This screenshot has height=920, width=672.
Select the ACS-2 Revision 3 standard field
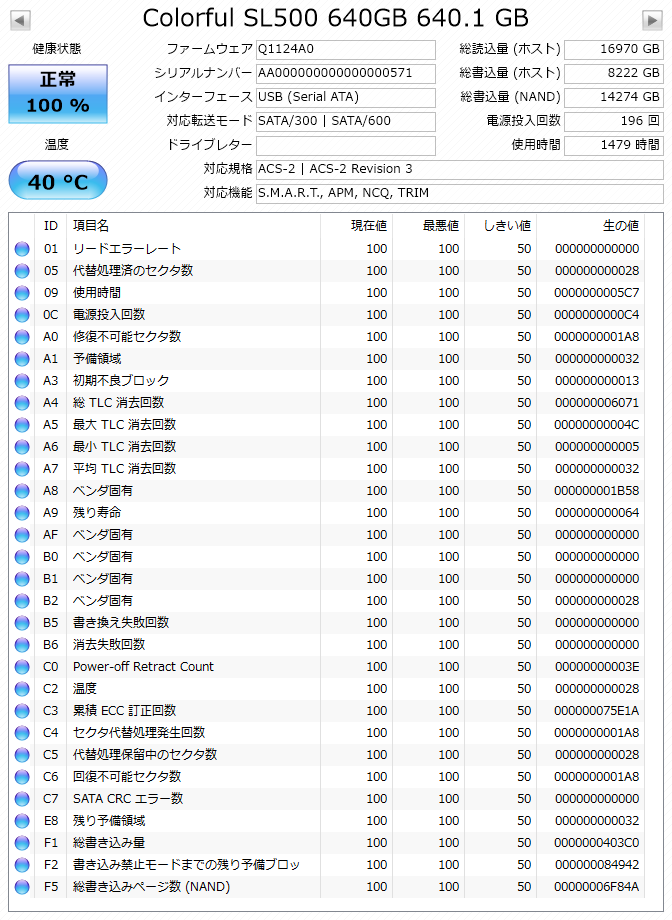[x=460, y=170]
